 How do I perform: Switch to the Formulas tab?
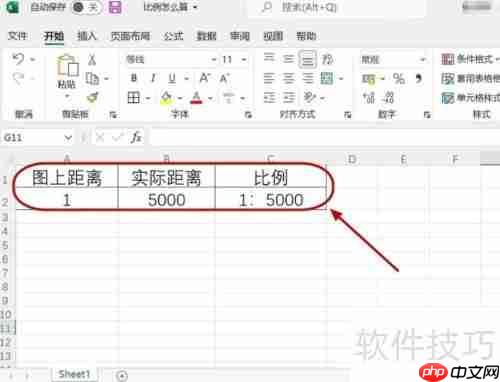tap(173, 36)
